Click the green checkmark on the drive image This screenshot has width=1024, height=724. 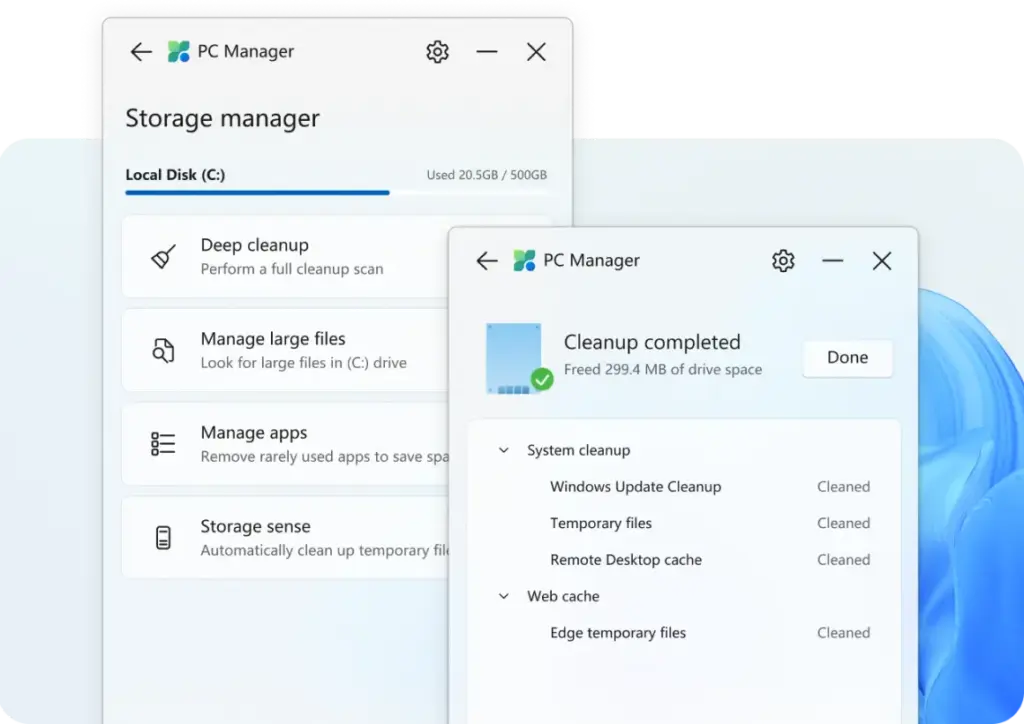click(544, 380)
